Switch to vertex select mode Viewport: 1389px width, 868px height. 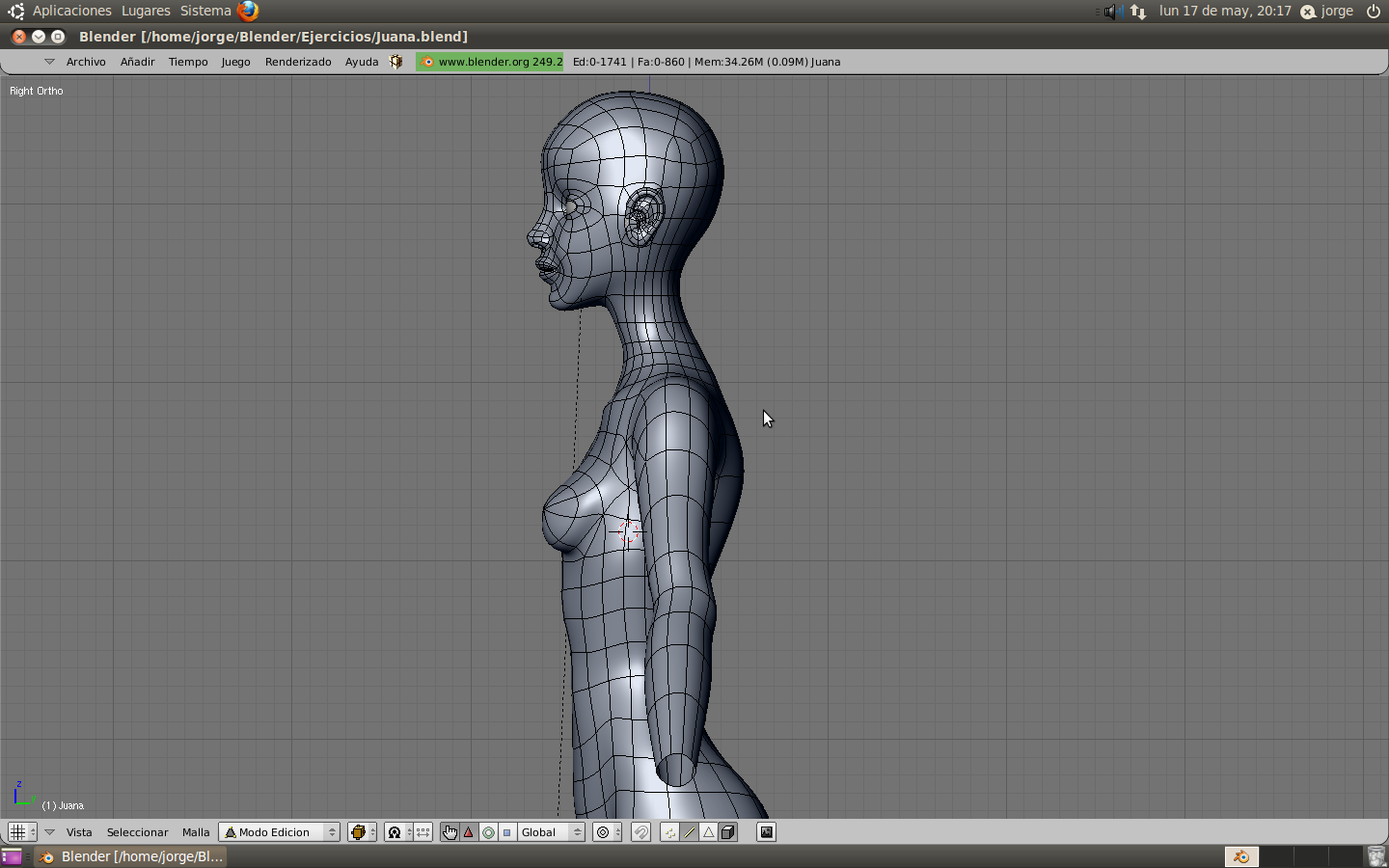[x=669, y=832]
